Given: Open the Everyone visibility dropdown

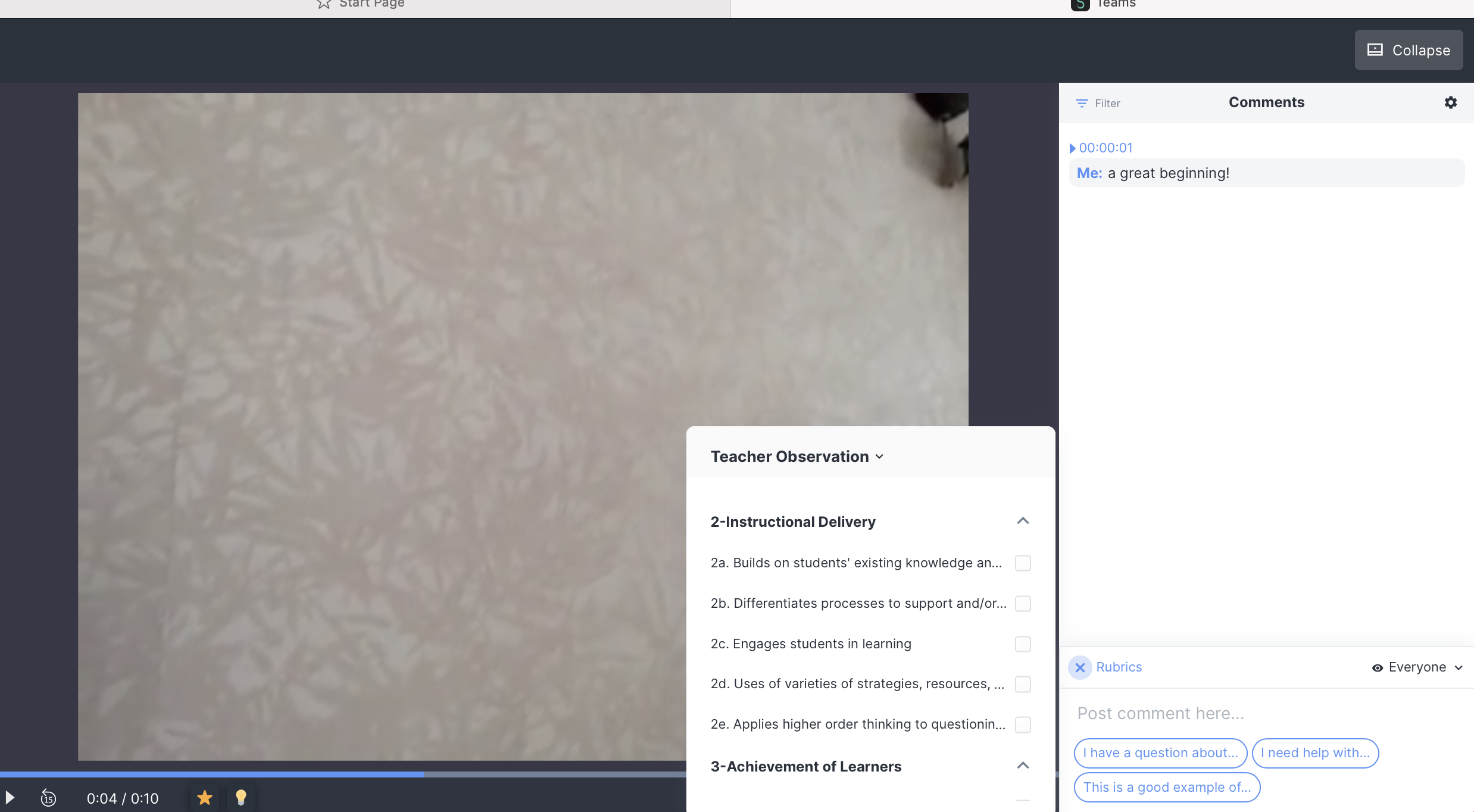Looking at the screenshot, I should click(1417, 667).
